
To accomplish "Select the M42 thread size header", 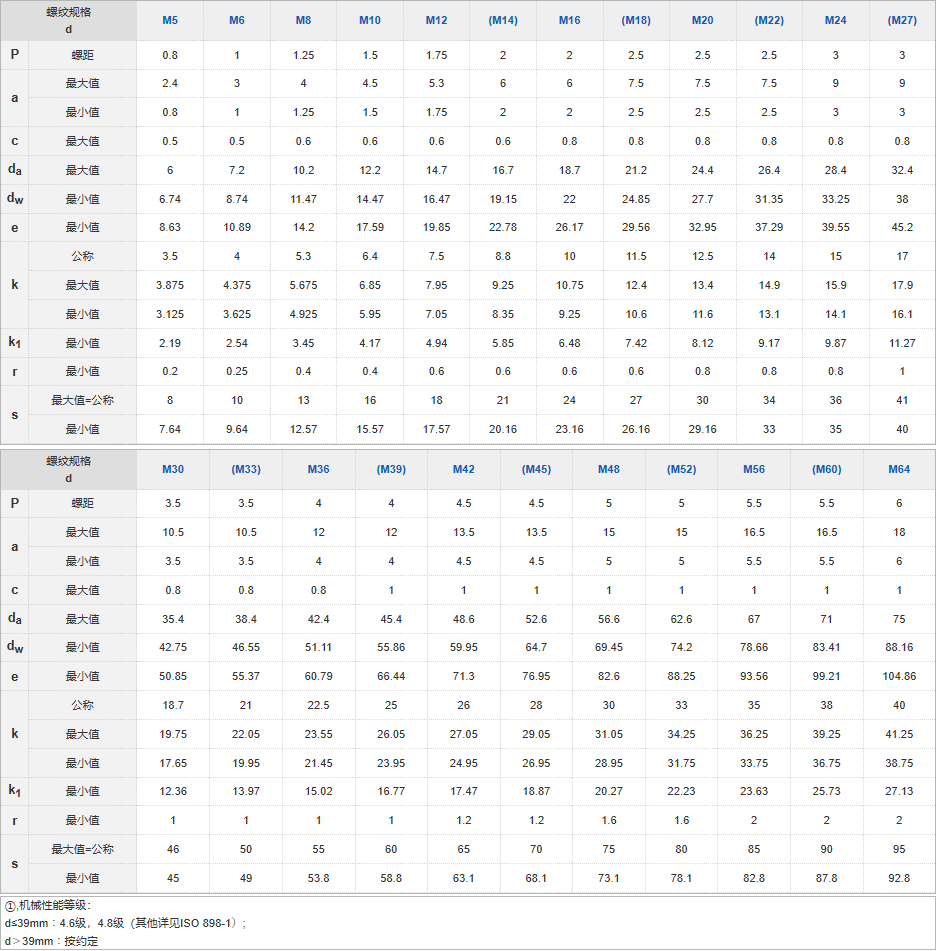I will [x=464, y=470].
